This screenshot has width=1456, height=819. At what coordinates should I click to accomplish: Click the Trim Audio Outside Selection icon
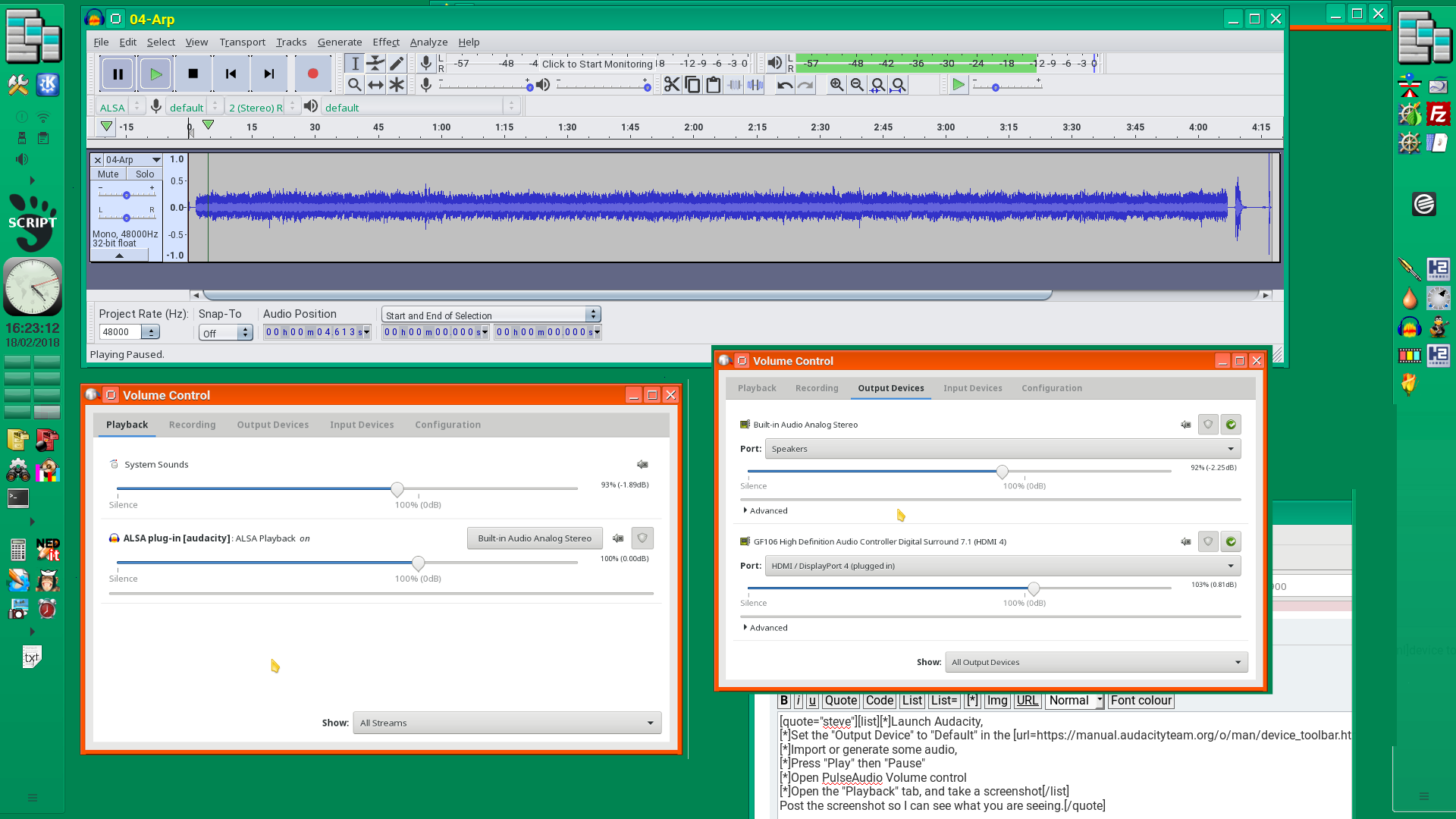click(734, 85)
